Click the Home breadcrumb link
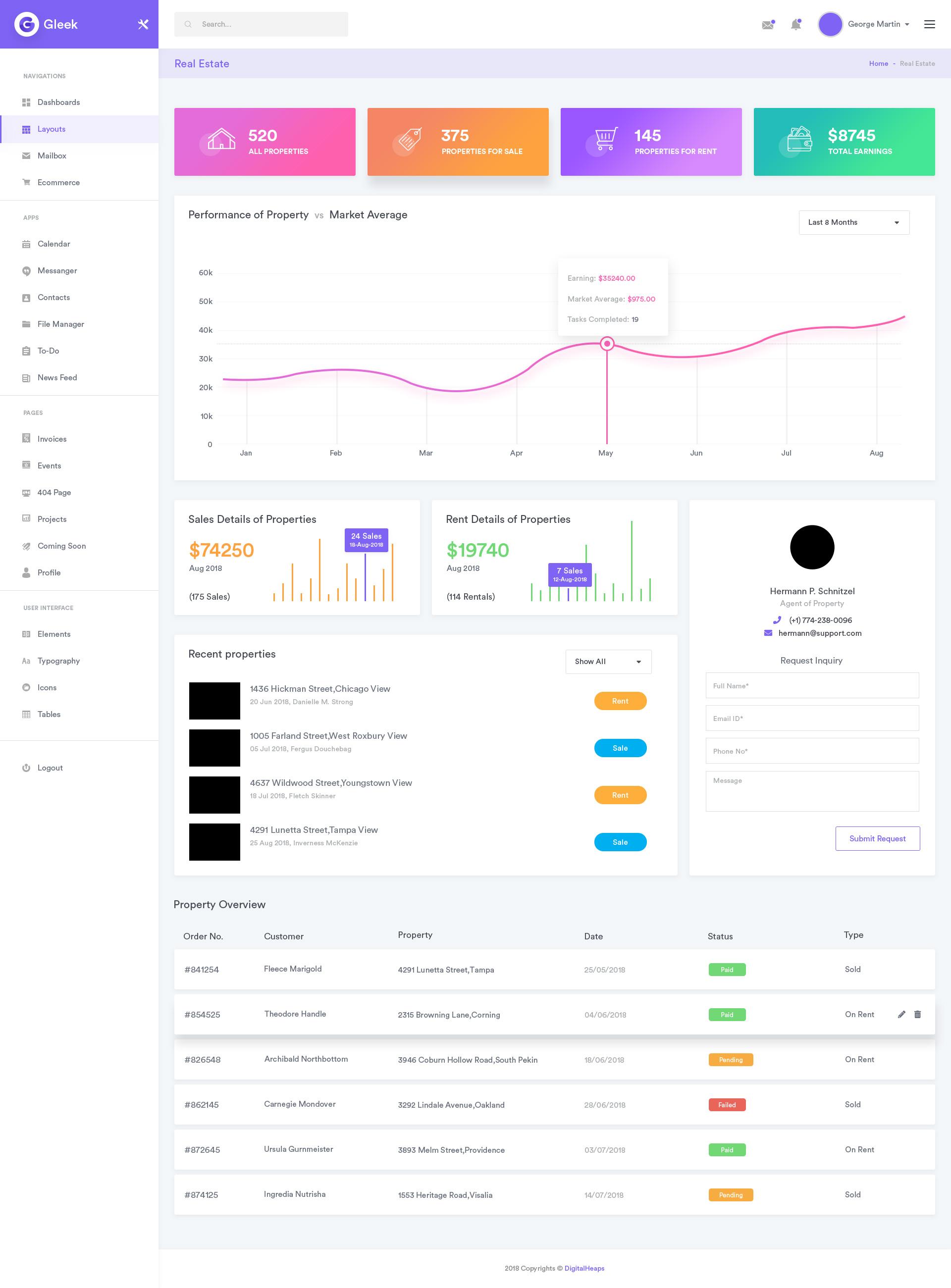 click(x=878, y=63)
